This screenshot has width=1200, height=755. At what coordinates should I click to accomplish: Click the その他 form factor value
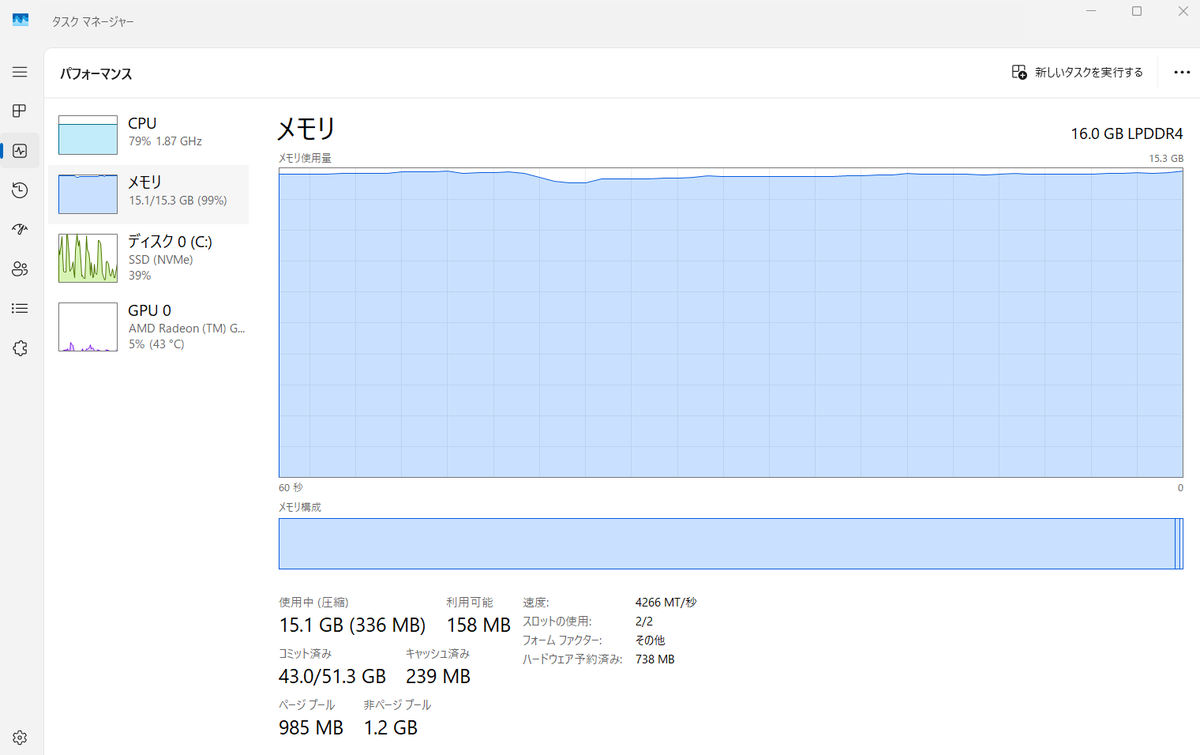pyautogui.click(x=650, y=640)
